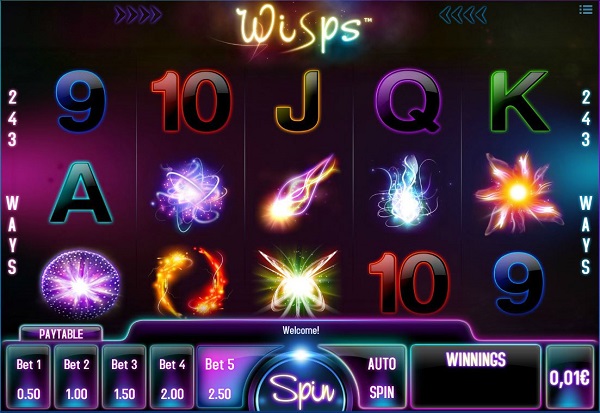
Task: Select the Bet 1 0.50 option
Action: [x=29, y=377]
